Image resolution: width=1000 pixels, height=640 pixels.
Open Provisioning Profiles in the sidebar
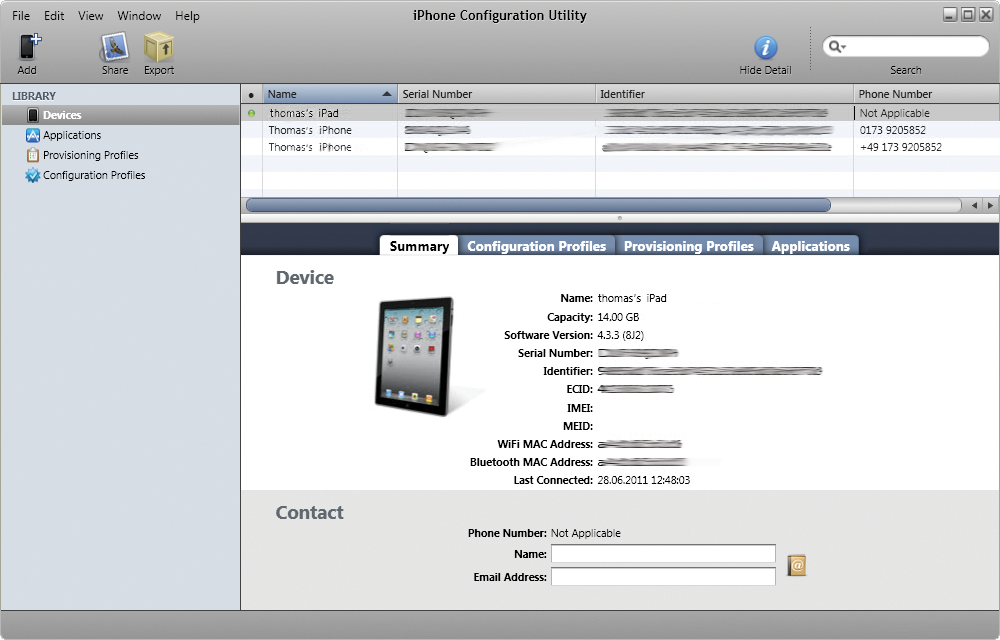pyautogui.click(x=88, y=155)
